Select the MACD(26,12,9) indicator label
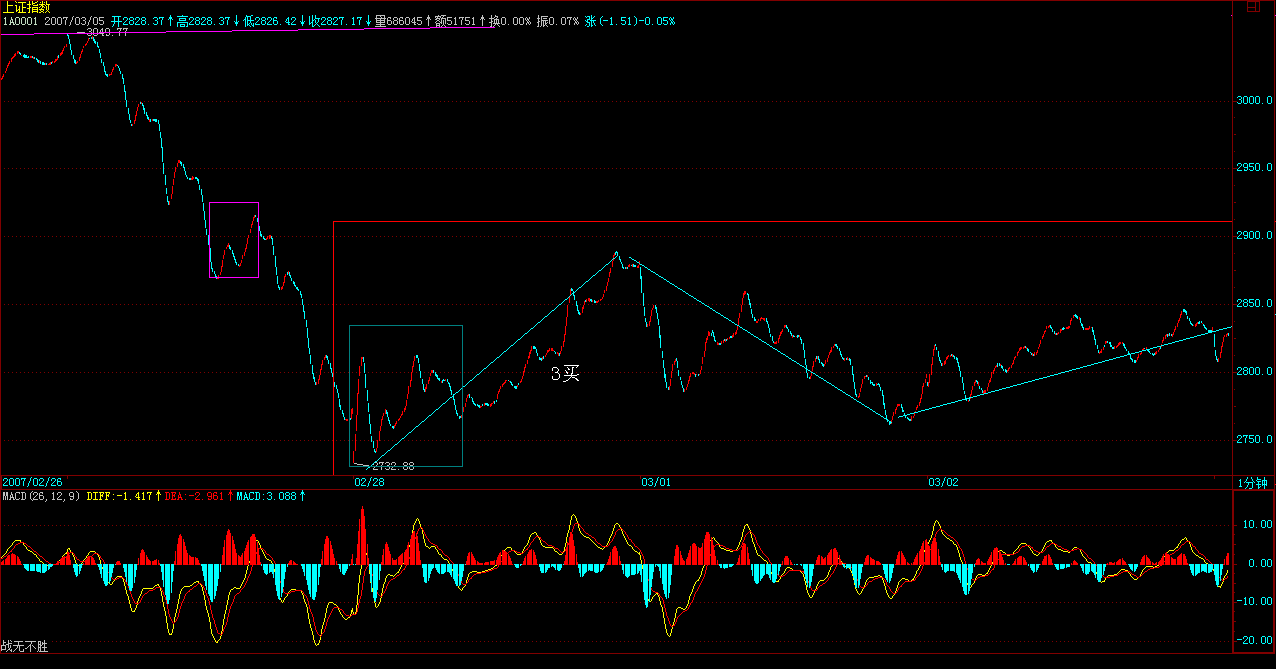Viewport: 1276px width, 669px height. click(x=42, y=496)
